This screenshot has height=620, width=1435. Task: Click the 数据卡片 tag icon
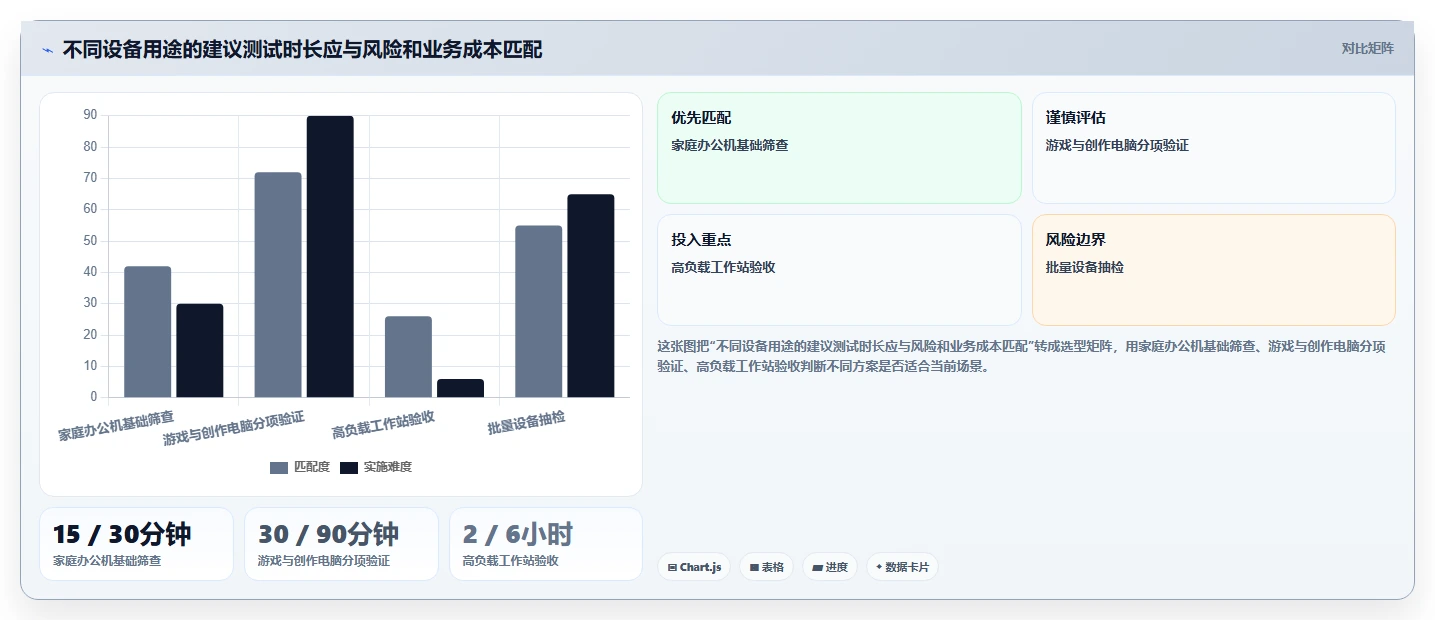point(879,567)
